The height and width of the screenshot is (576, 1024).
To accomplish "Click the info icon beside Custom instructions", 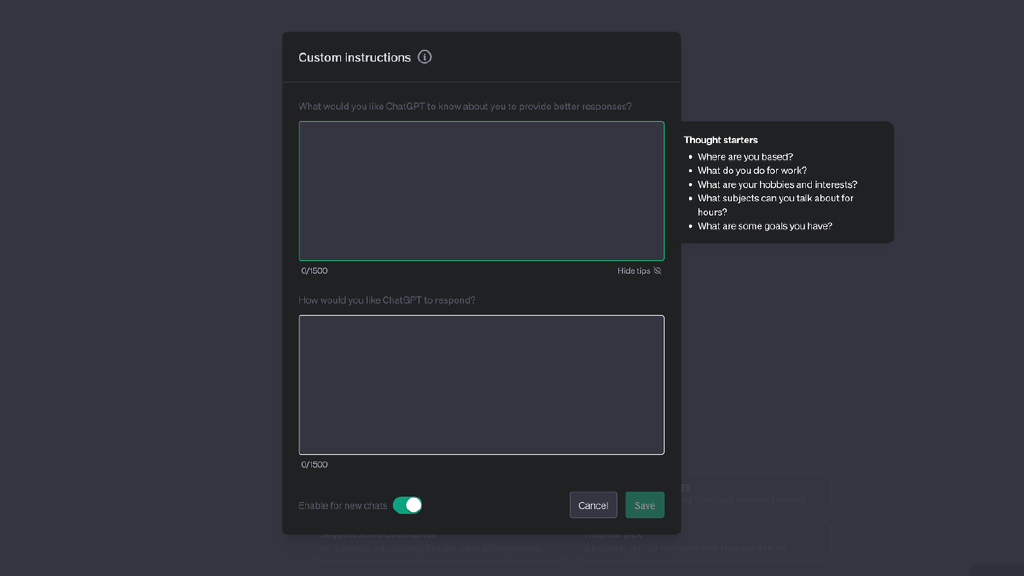I will tap(425, 57).
